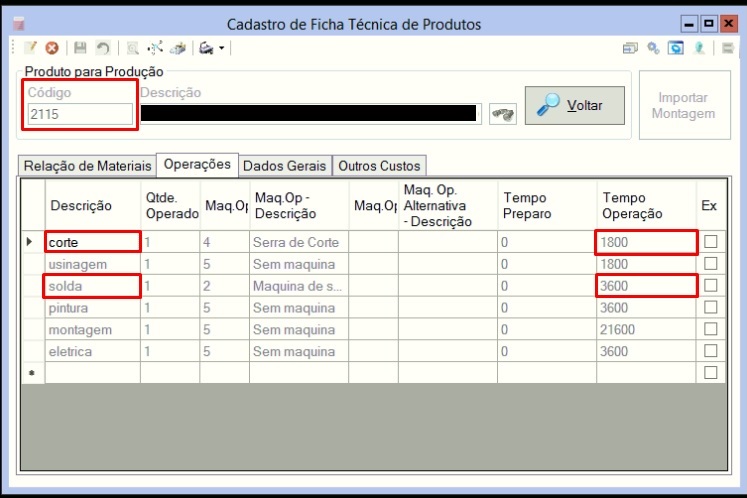747x498 pixels.
Task: Select the corte row selector arrow
Action: [x=30, y=242]
